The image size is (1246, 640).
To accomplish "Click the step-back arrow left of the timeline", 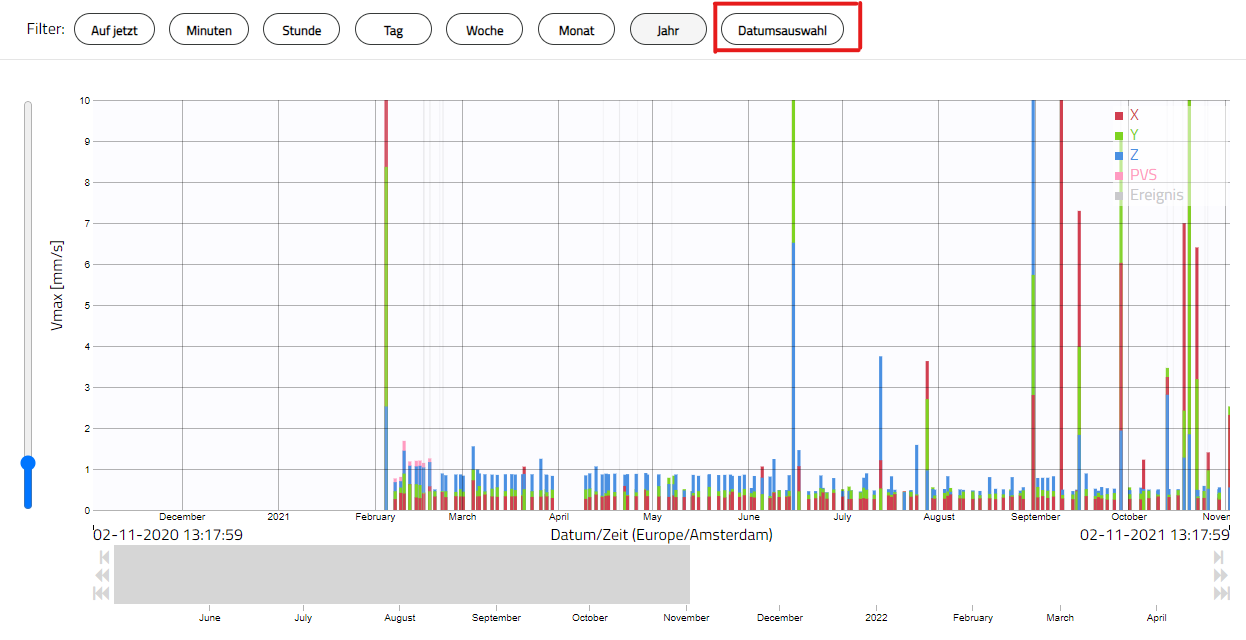I will [x=102, y=557].
